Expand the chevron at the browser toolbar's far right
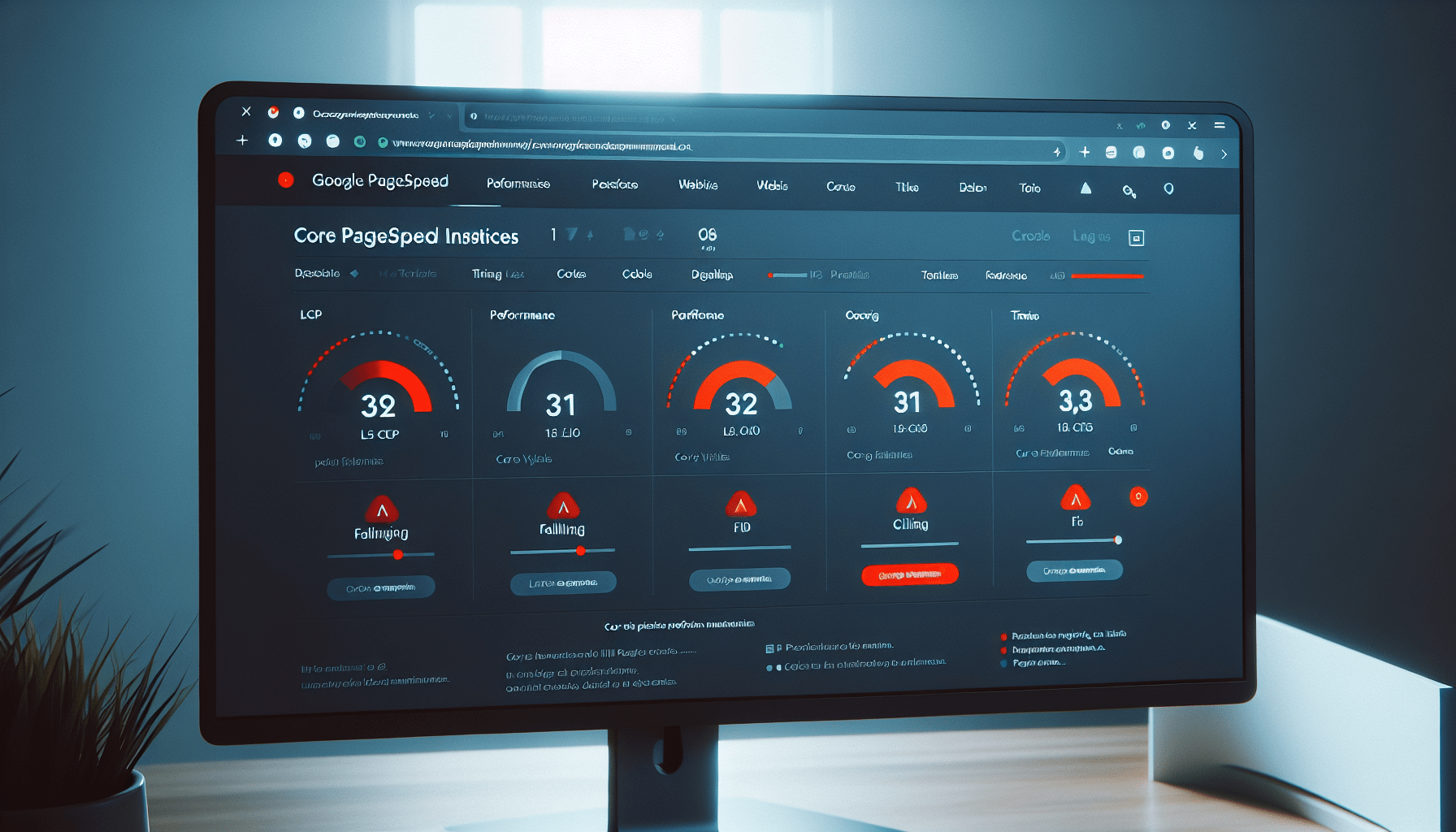Viewport: 1456px width, 832px height. pos(1224,154)
